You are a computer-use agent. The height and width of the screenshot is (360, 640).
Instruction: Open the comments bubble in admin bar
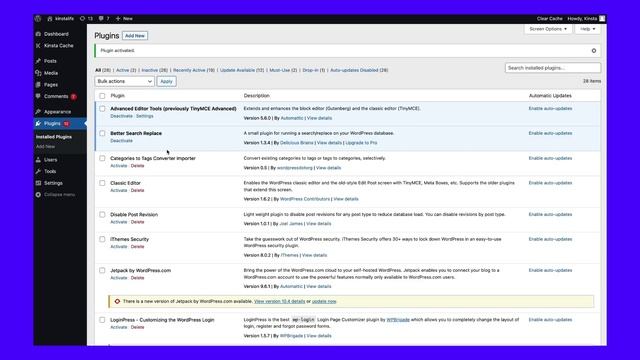[101, 18]
